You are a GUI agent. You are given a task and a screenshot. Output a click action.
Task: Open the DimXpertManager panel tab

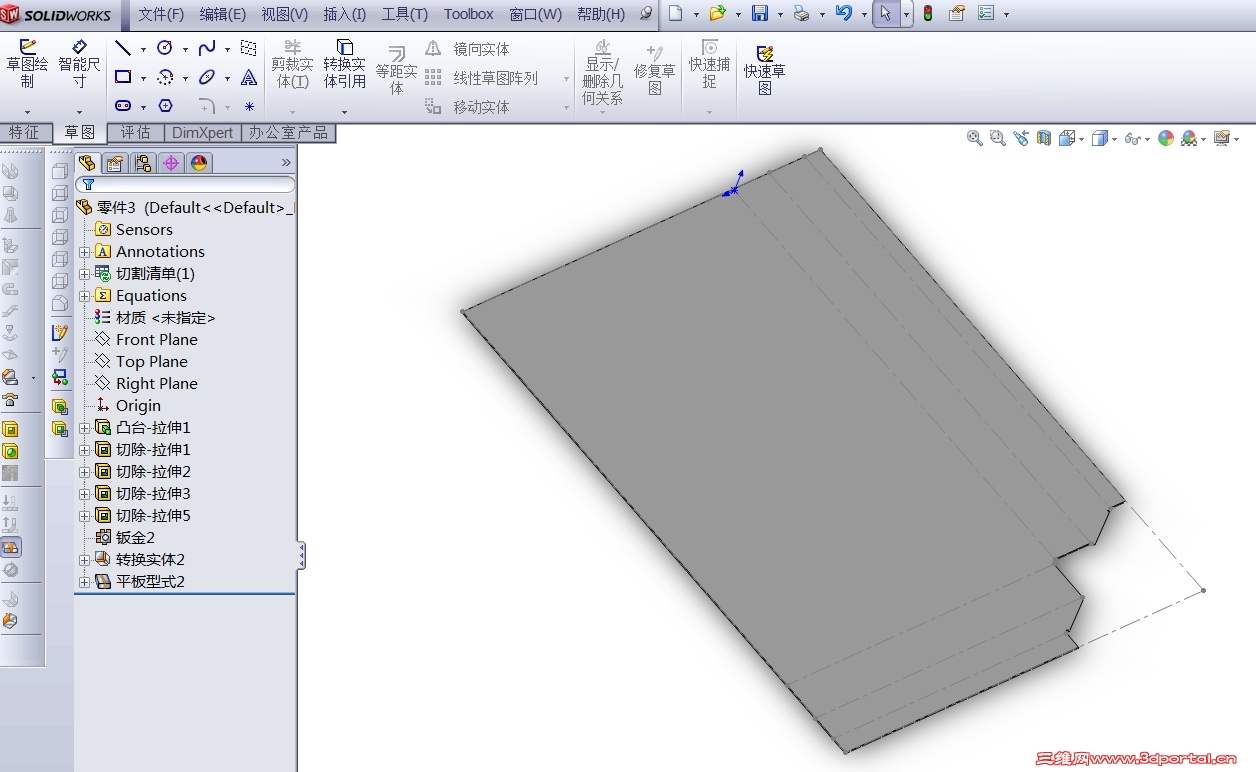coord(171,163)
